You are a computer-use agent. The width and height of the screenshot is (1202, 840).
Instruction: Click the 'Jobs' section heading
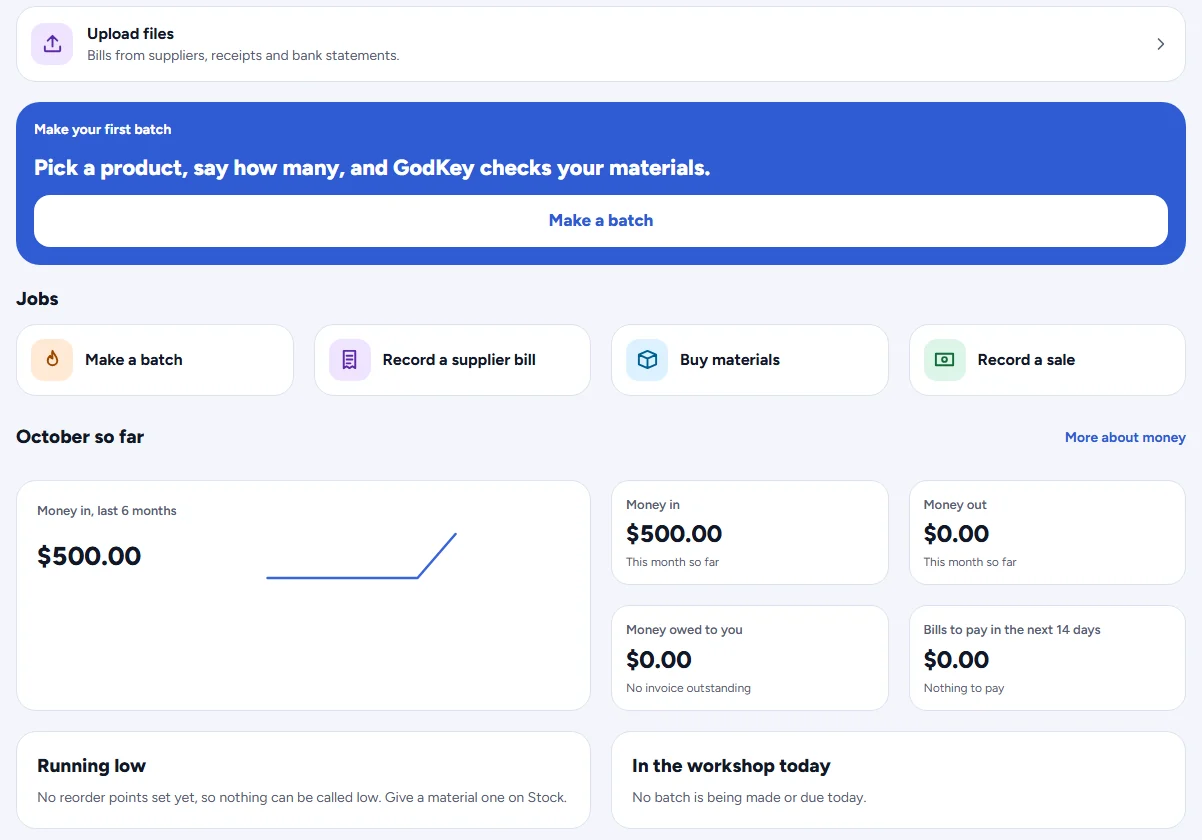pyautogui.click(x=37, y=299)
